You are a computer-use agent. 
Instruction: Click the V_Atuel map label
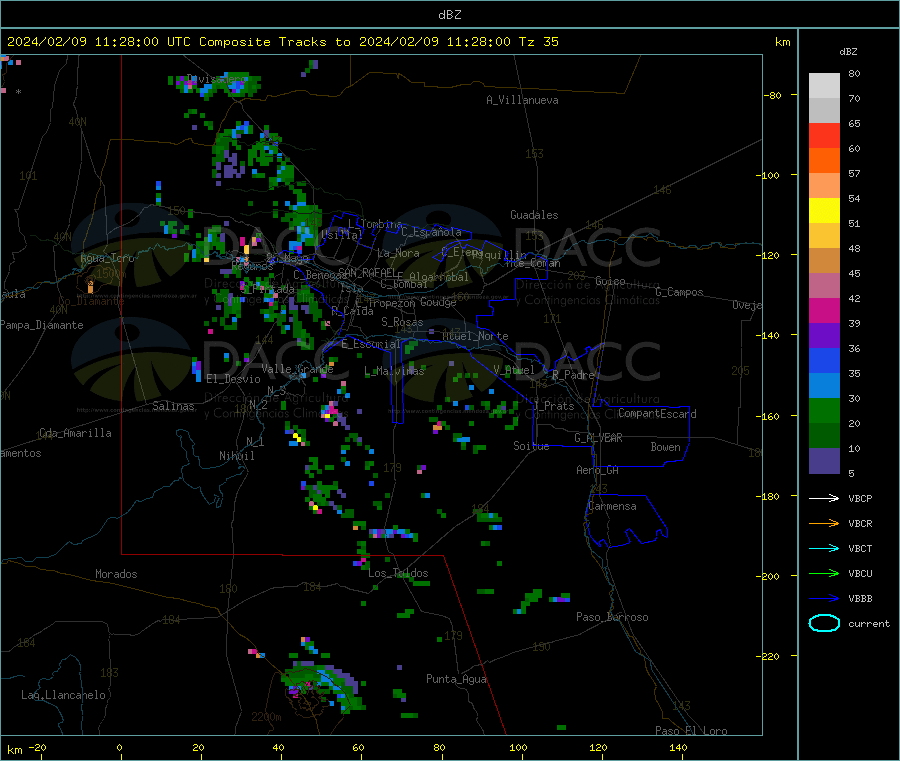pyautogui.click(x=514, y=370)
